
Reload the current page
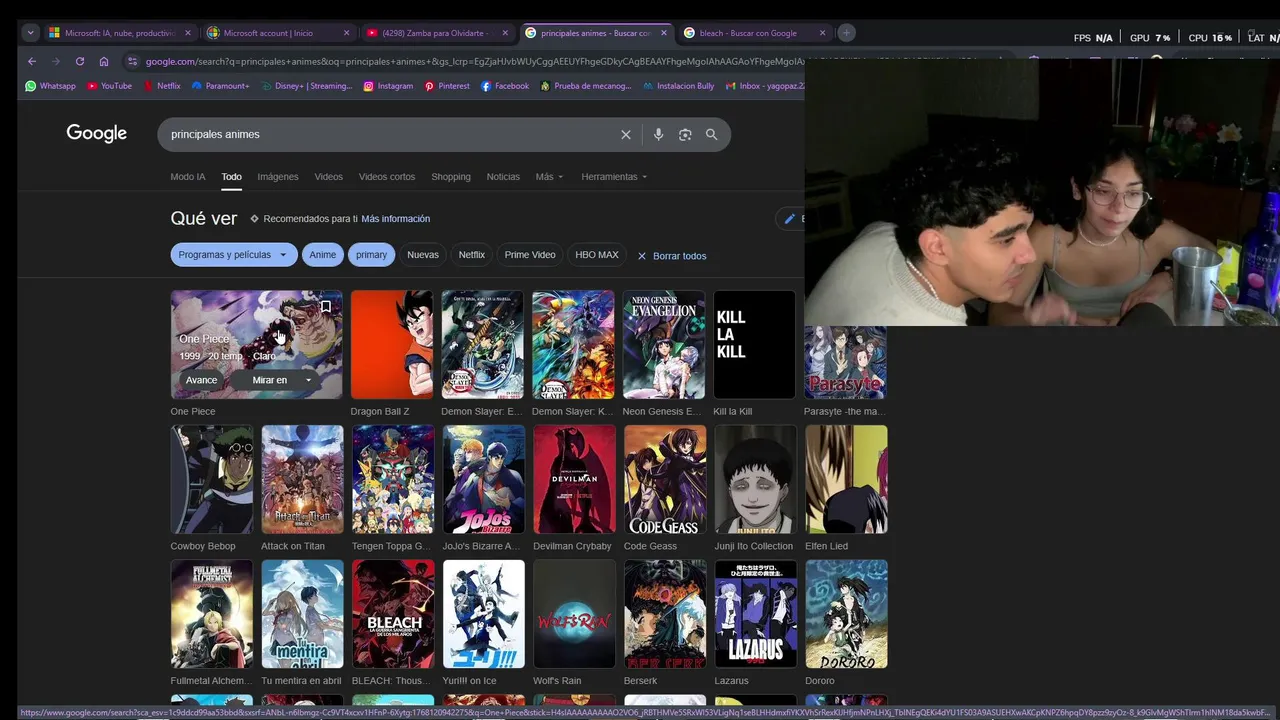(80, 61)
